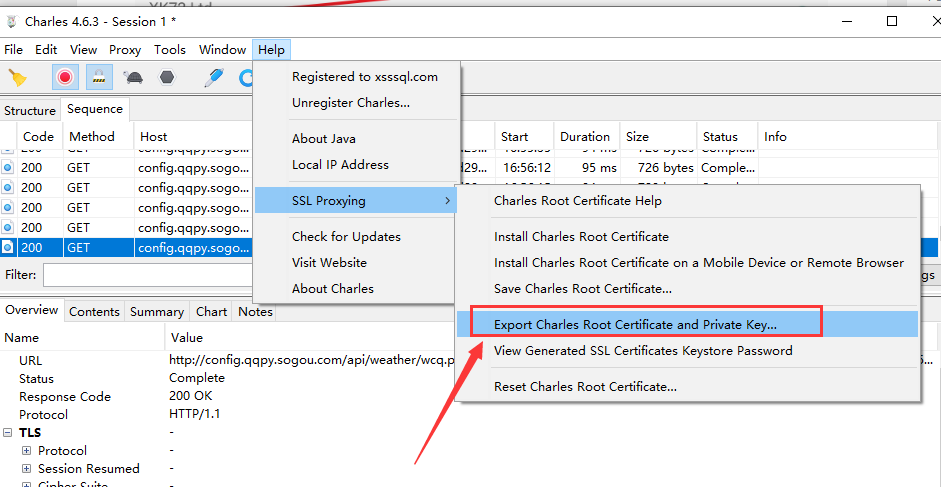Expand the Session Resumed node

pyautogui.click(x=27, y=469)
